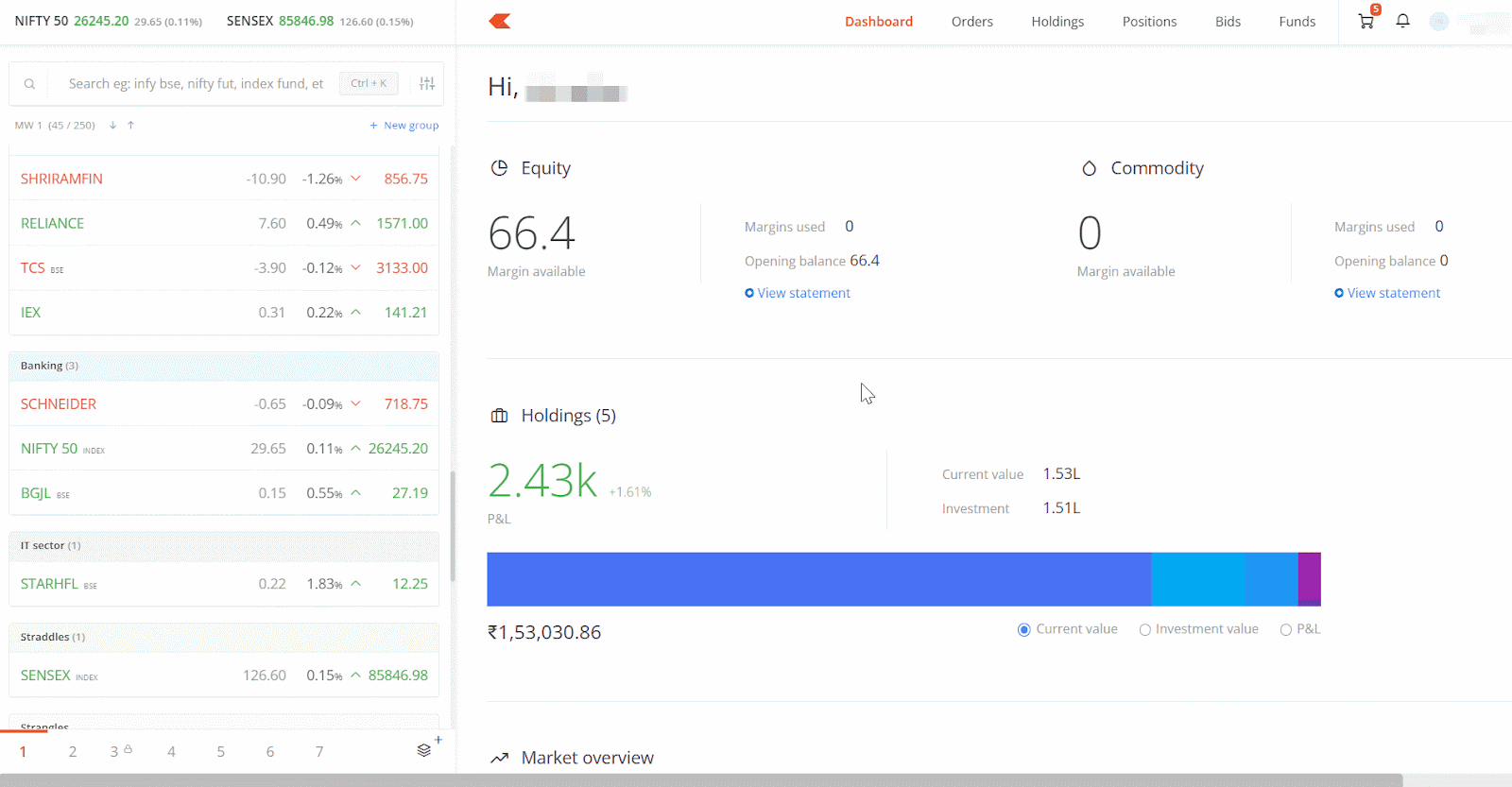Click the user profile avatar
This screenshot has height=787, width=1512.
tap(1438, 21)
